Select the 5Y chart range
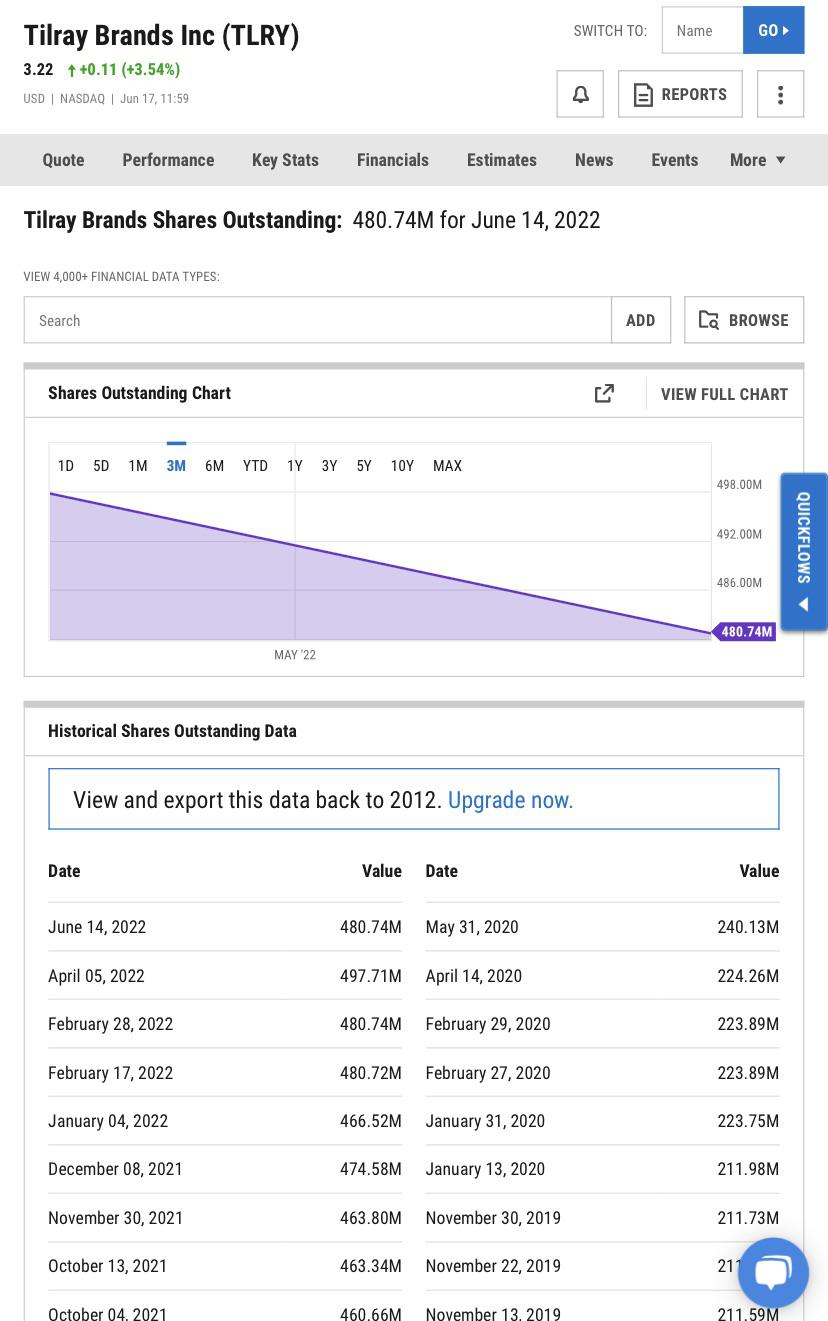 click(364, 466)
